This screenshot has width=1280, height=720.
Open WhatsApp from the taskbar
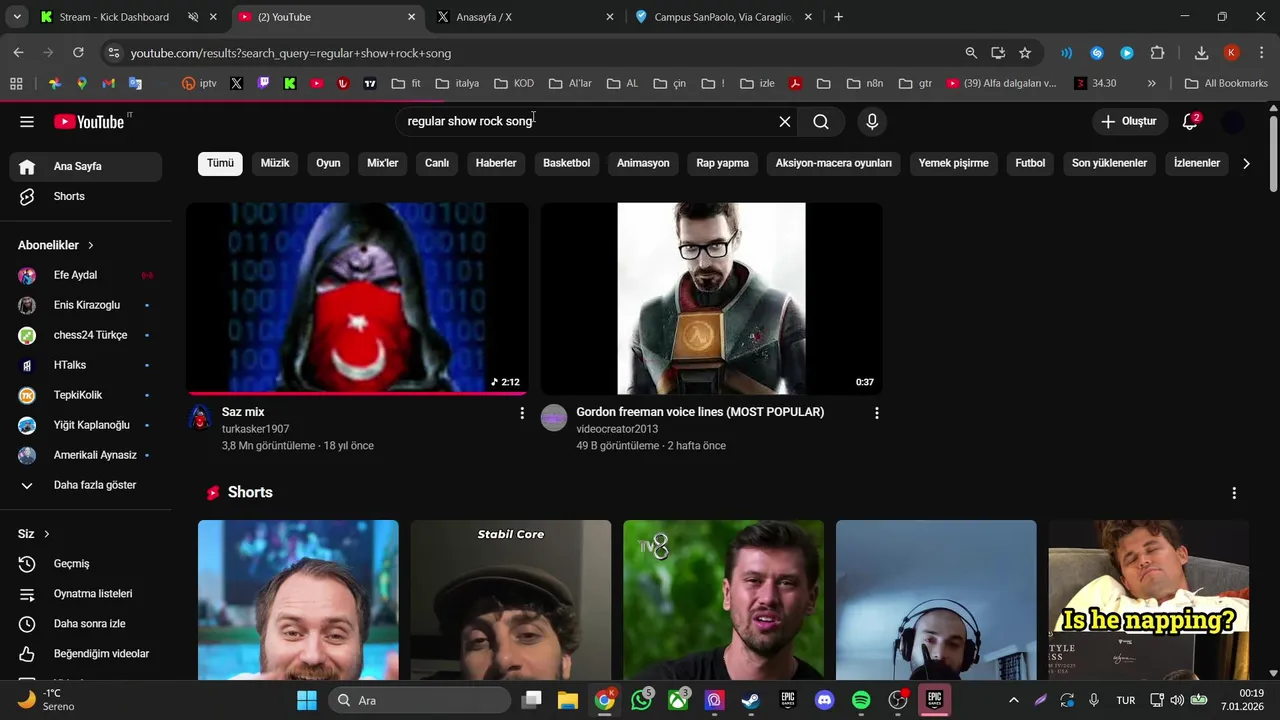click(641, 700)
